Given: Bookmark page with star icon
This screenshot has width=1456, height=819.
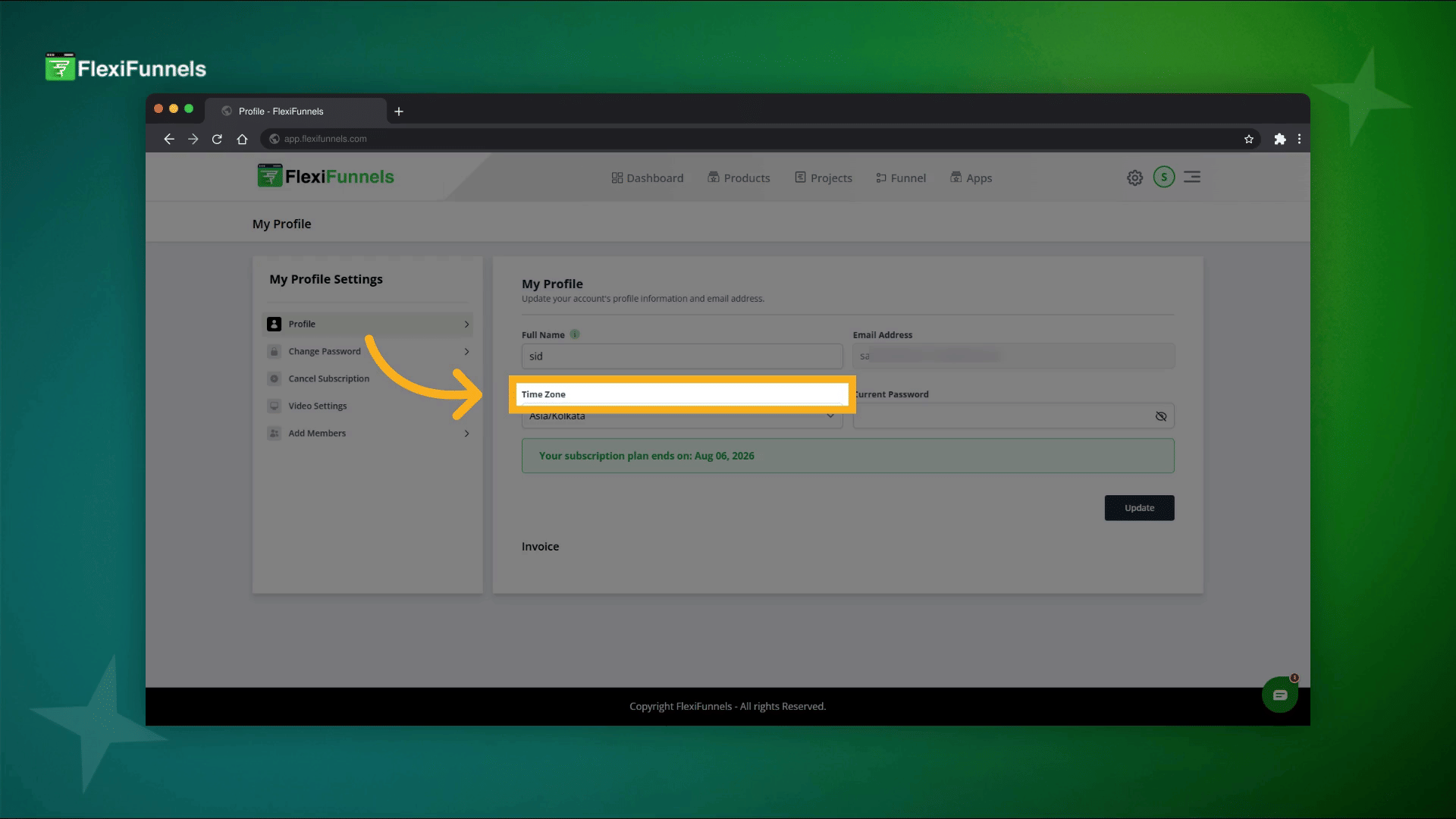Looking at the screenshot, I should click(1248, 139).
